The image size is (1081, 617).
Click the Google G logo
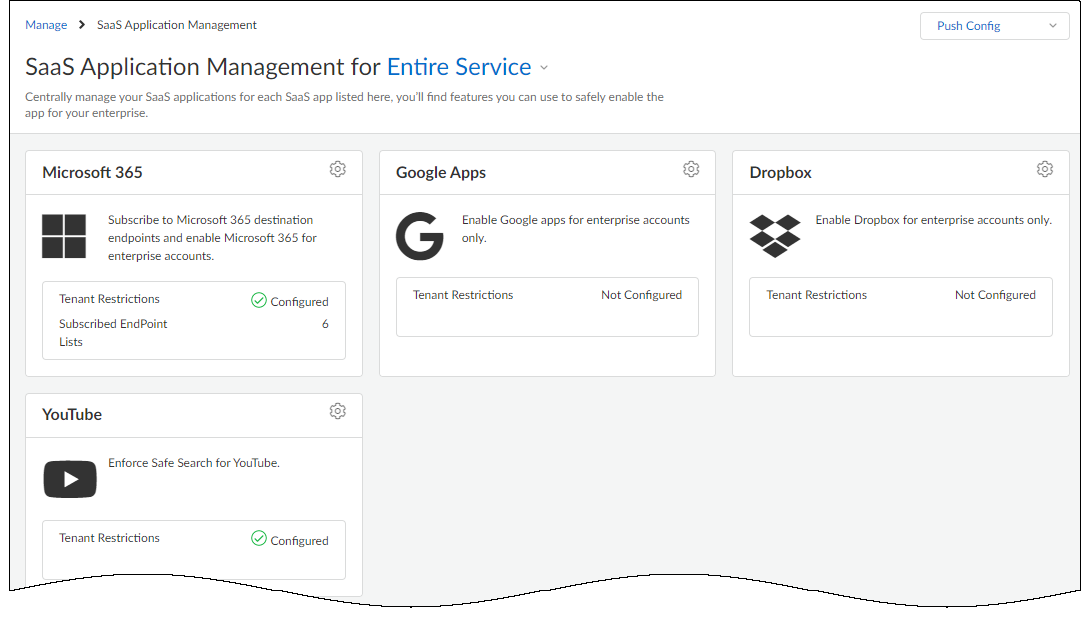pyautogui.click(x=419, y=236)
